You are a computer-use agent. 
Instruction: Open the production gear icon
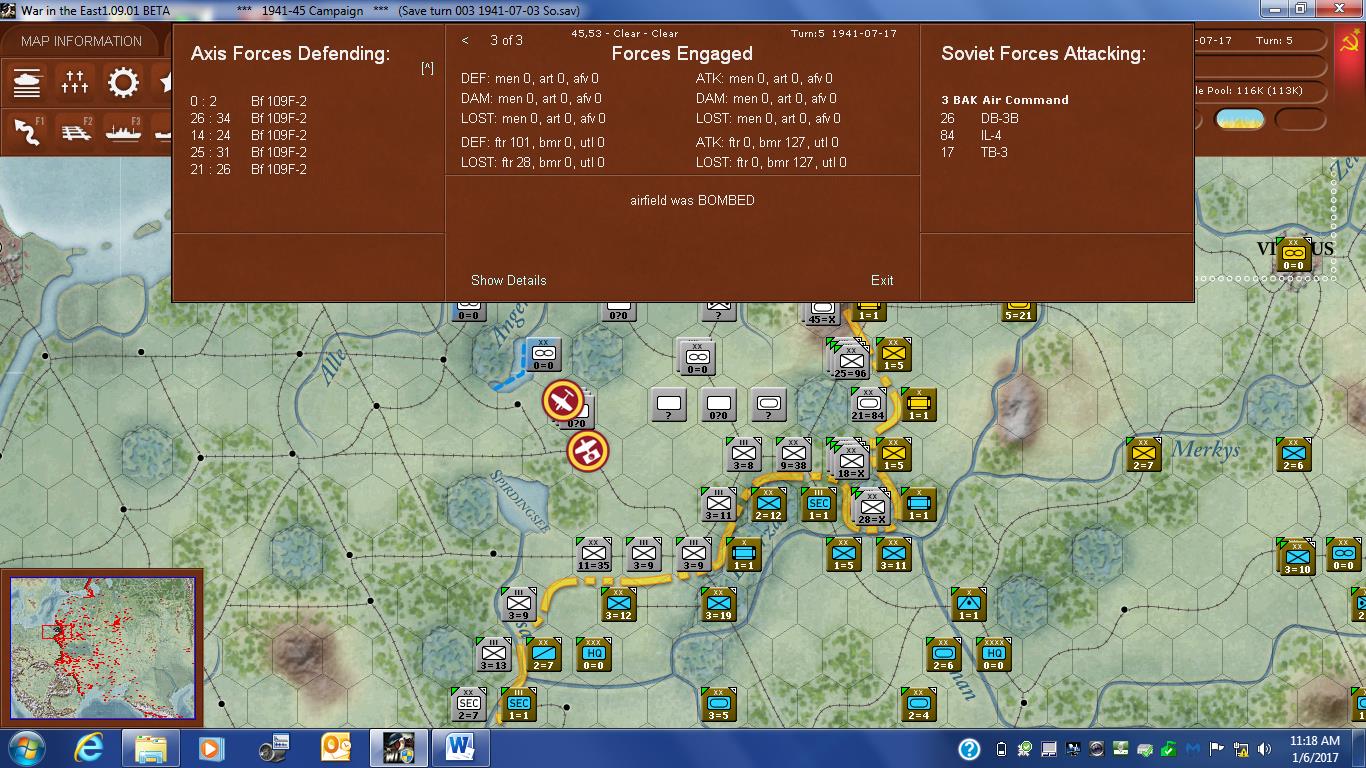(x=123, y=82)
